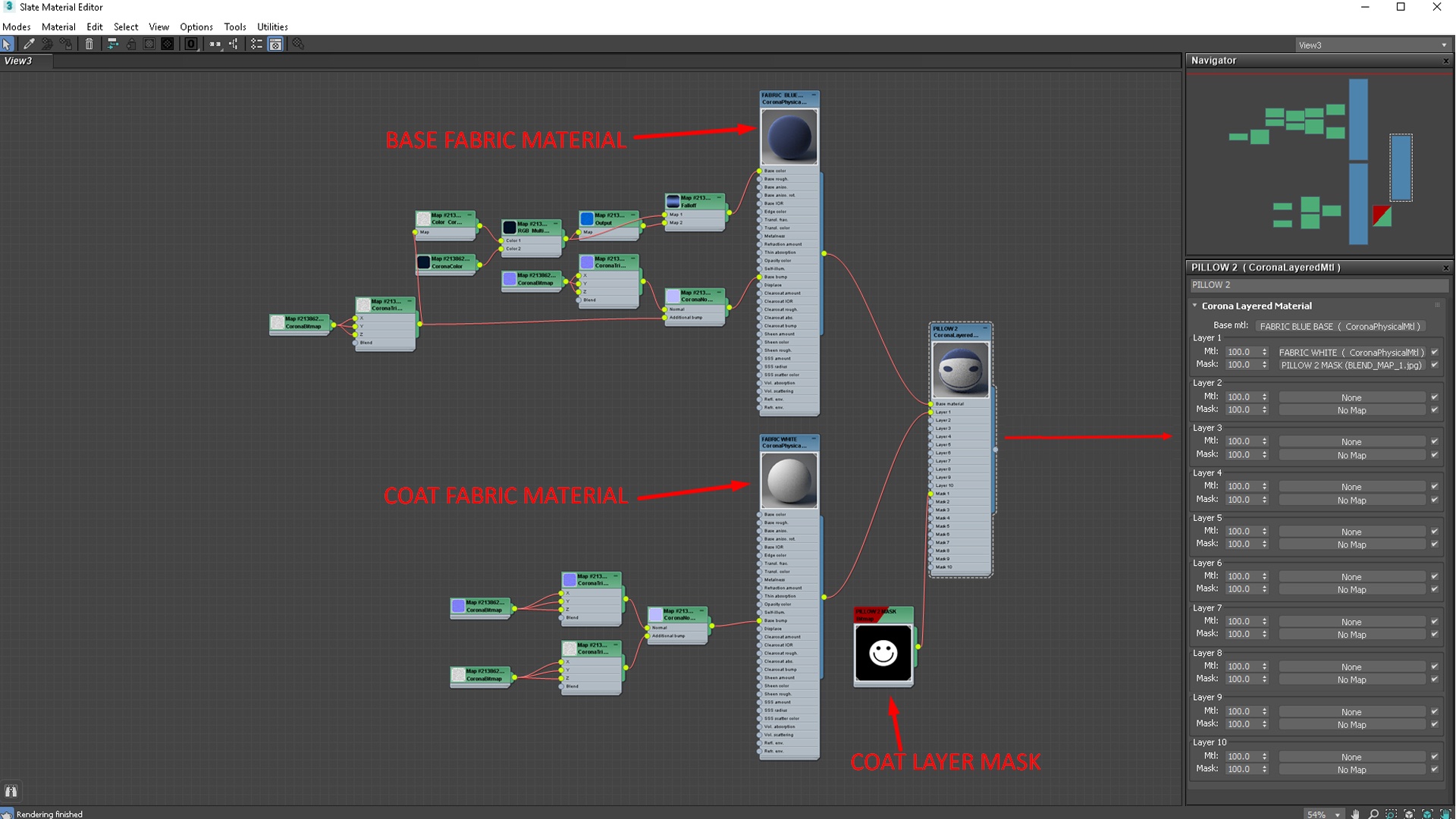Select the smiley PILLOW 2 MASK node thumbnail
Image resolution: width=1456 pixels, height=819 pixels.
point(883,653)
